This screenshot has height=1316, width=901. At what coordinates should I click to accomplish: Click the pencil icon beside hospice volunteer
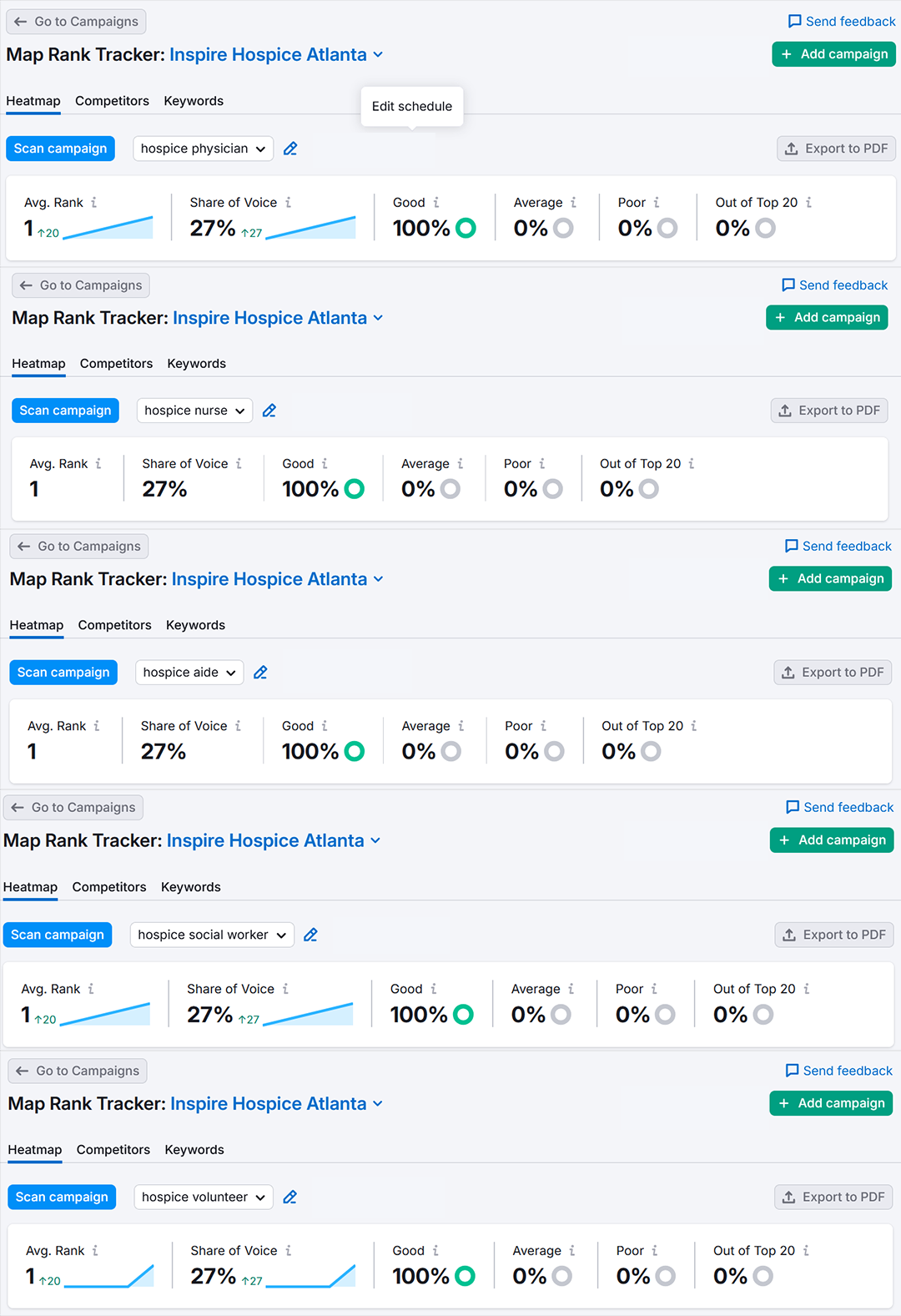290,1197
